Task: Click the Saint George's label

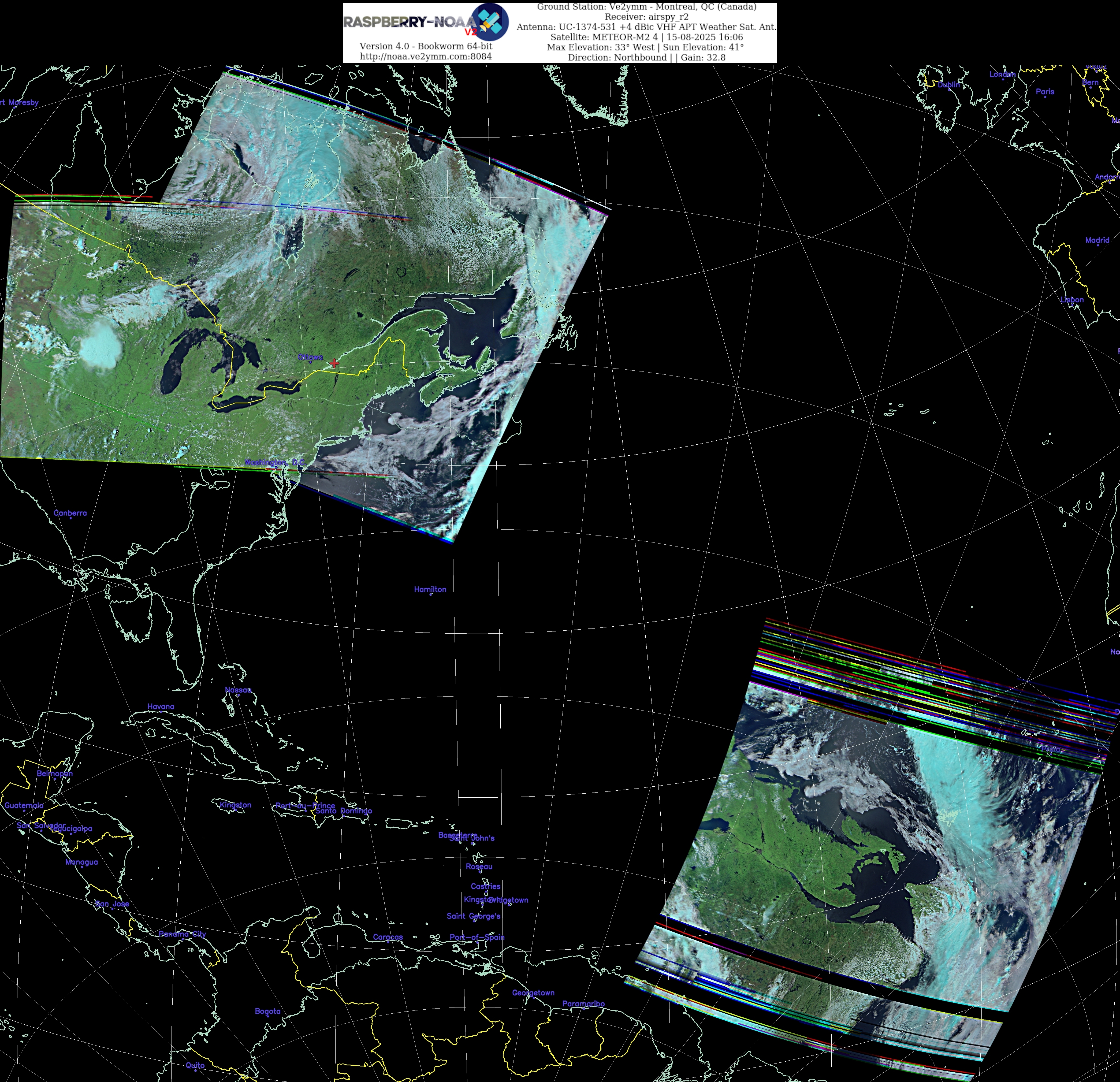Action: click(x=474, y=916)
